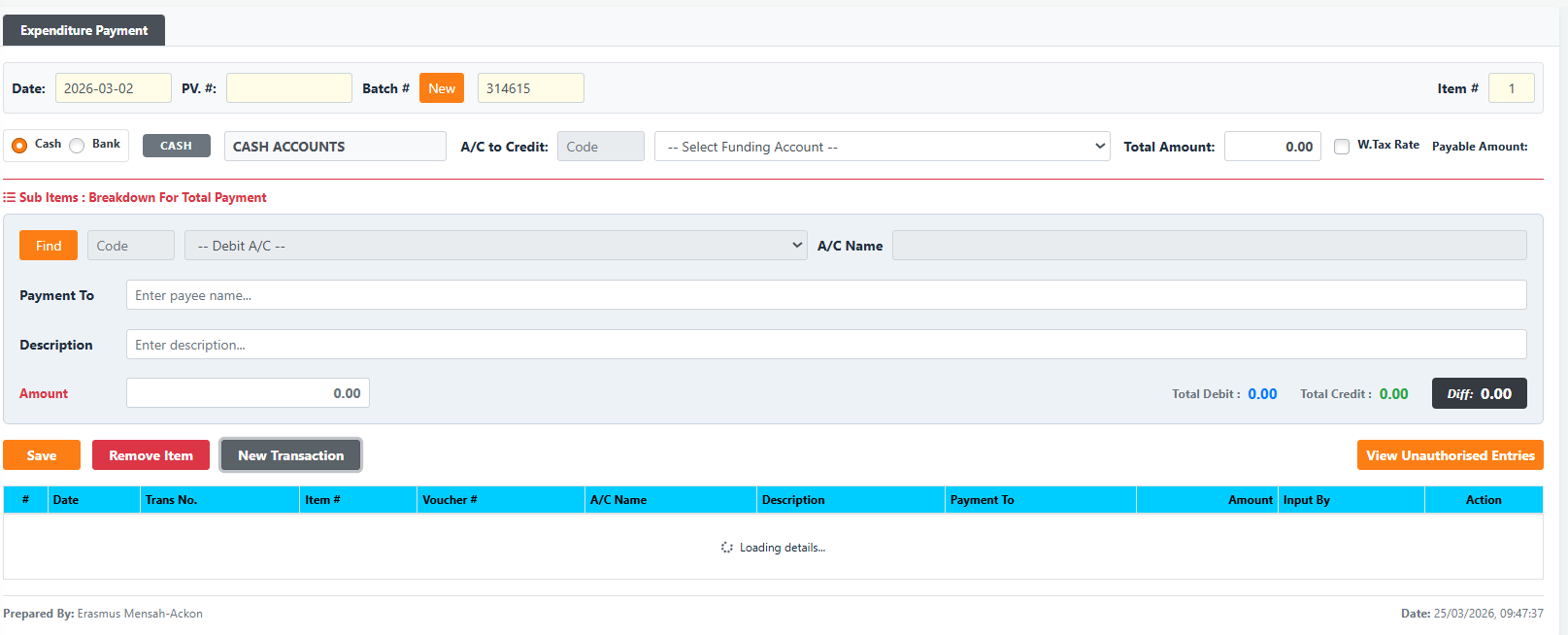
Task: Click the grey CASH label button
Action: click(x=176, y=146)
